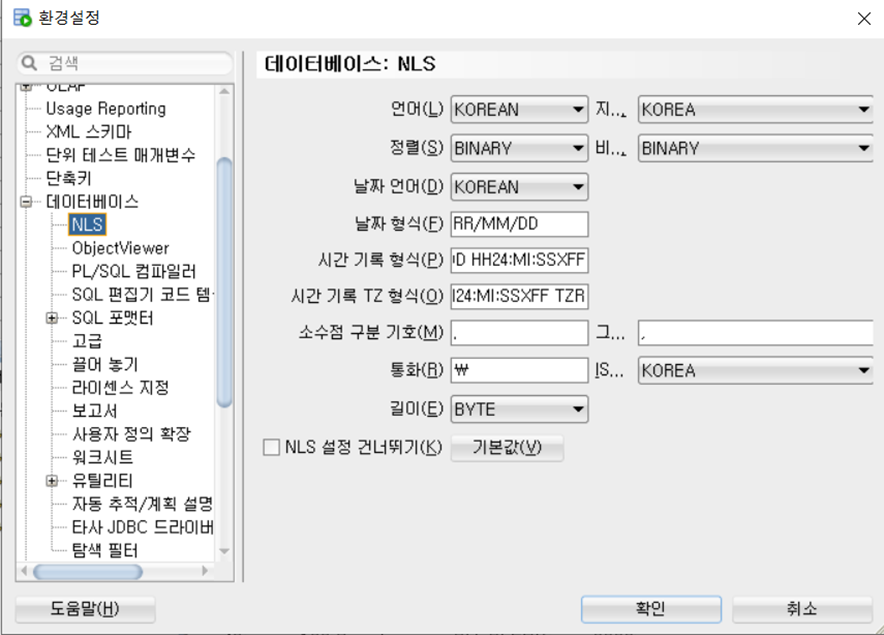Open the territory KOREA dropdown
This screenshot has width=884, height=635.
(x=755, y=109)
